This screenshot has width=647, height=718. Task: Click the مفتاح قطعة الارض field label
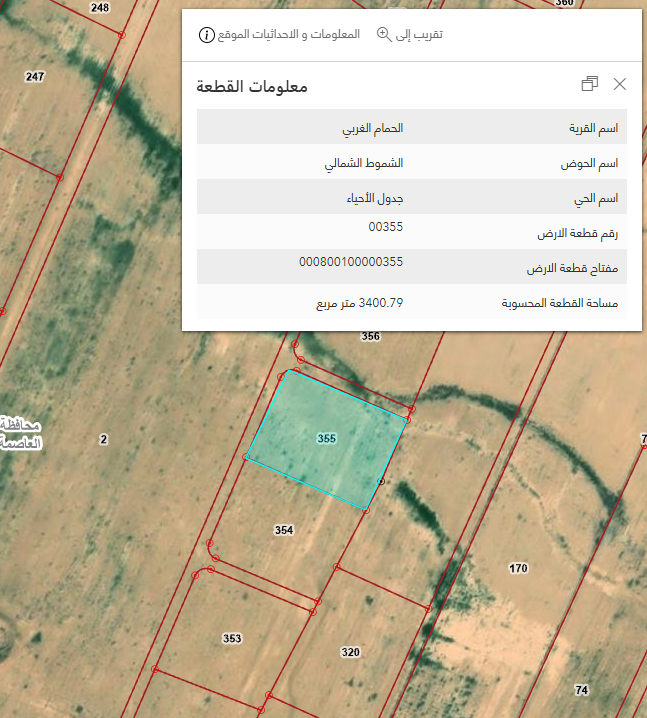click(x=572, y=268)
